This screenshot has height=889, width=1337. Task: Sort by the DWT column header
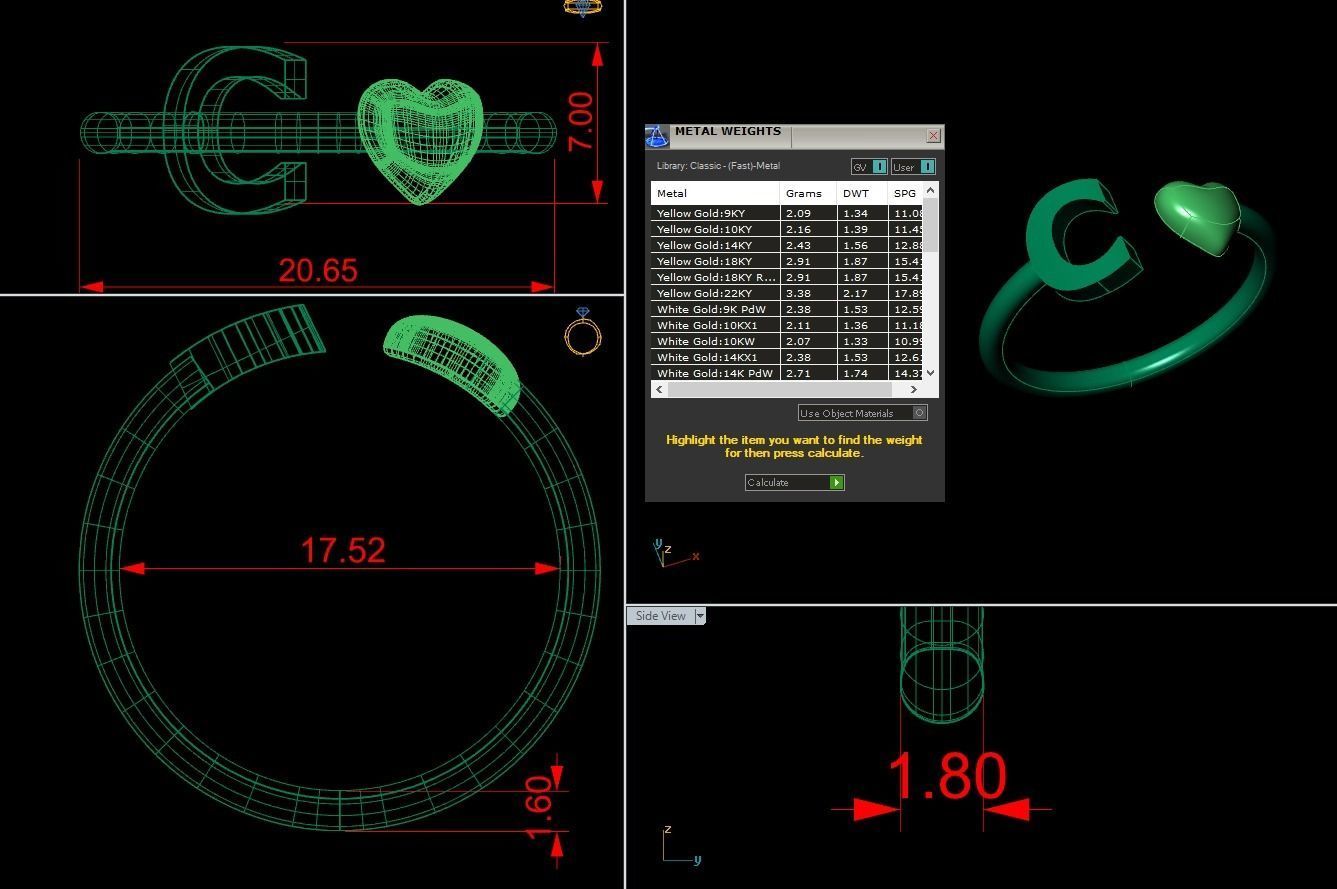click(862, 193)
